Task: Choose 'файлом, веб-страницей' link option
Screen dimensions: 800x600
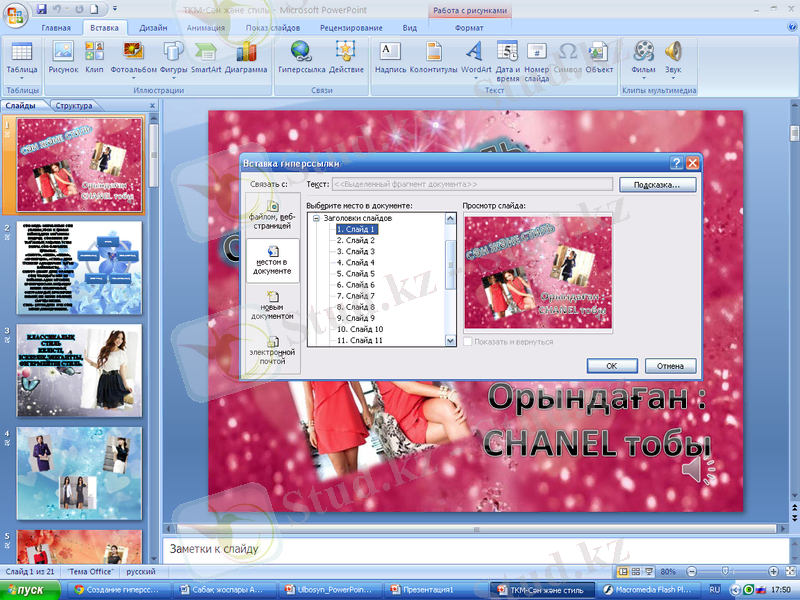Action: 272,213
